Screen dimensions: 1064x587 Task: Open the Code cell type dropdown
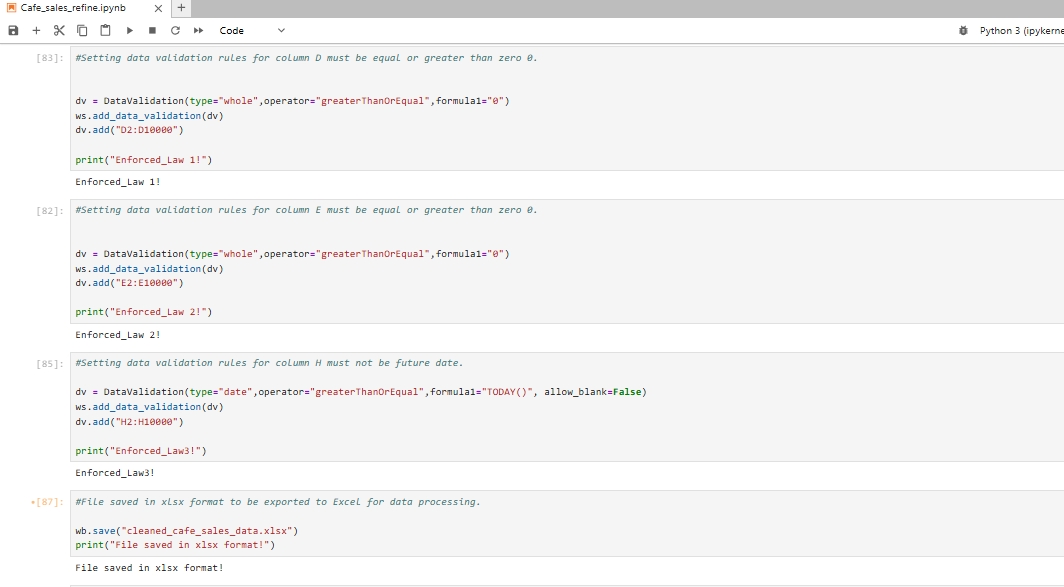251,31
